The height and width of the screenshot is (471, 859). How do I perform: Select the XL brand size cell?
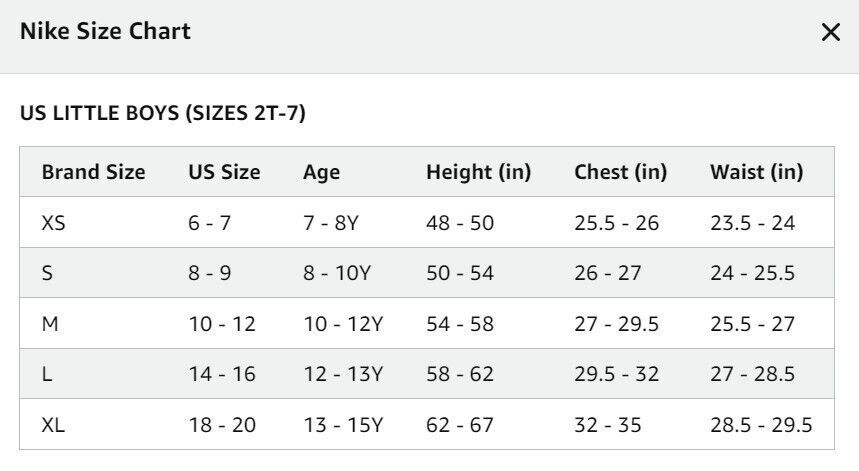pyautogui.click(x=53, y=424)
